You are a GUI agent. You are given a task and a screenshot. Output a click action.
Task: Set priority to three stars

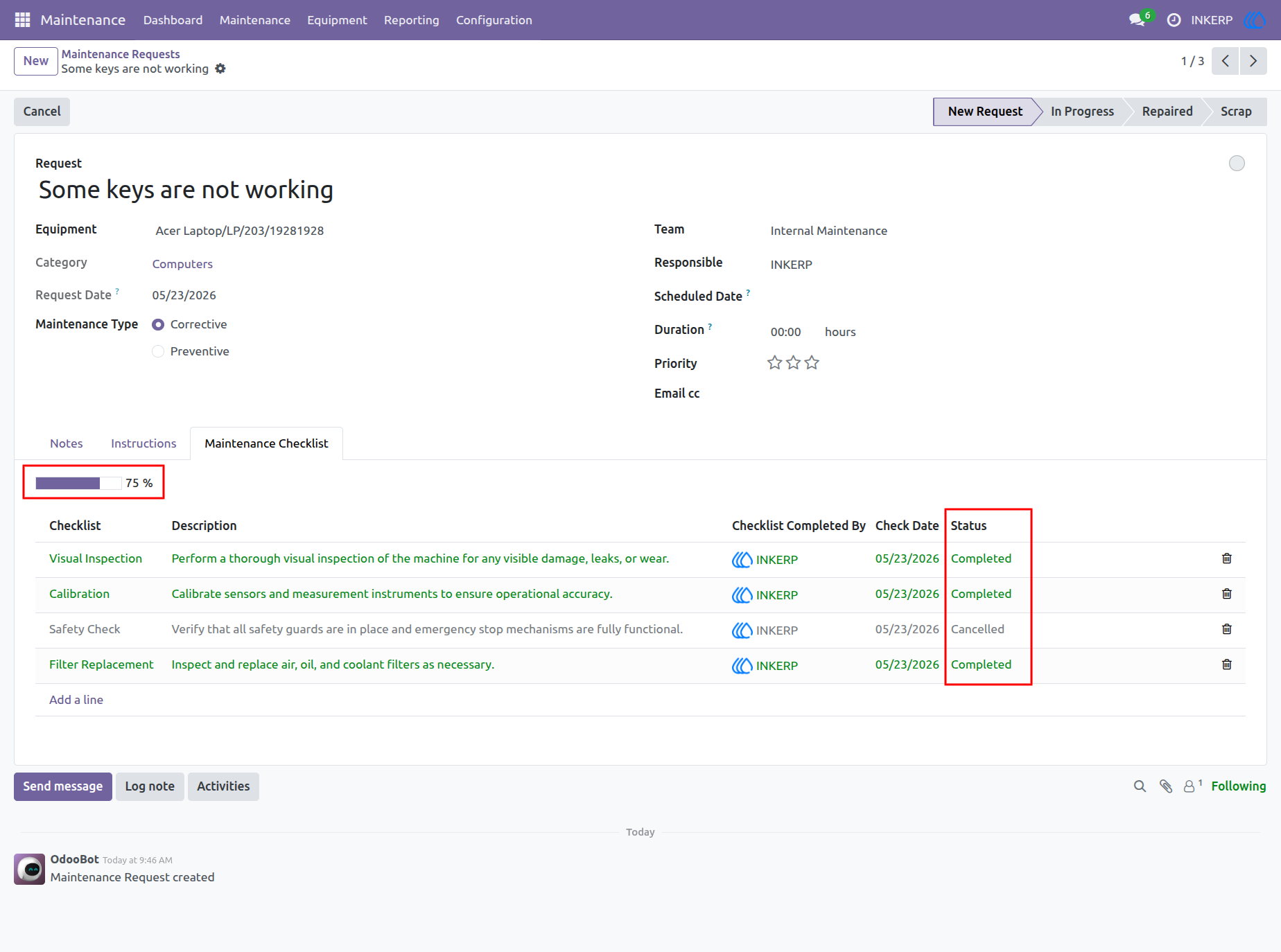coord(812,362)
